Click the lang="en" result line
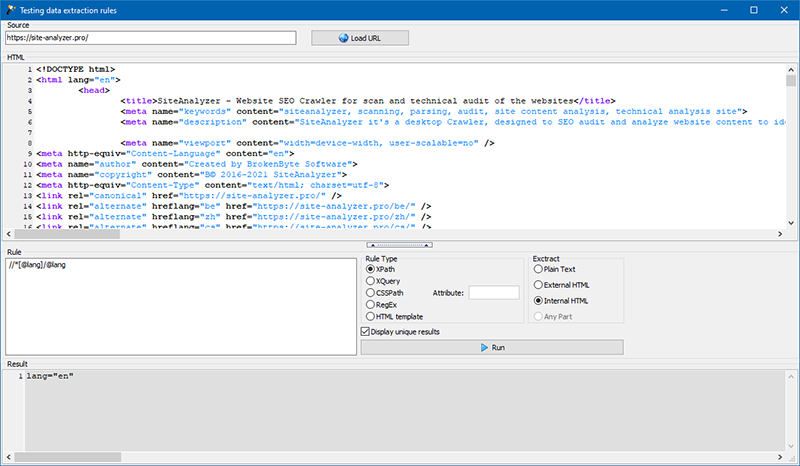 (x=50, y=376)
